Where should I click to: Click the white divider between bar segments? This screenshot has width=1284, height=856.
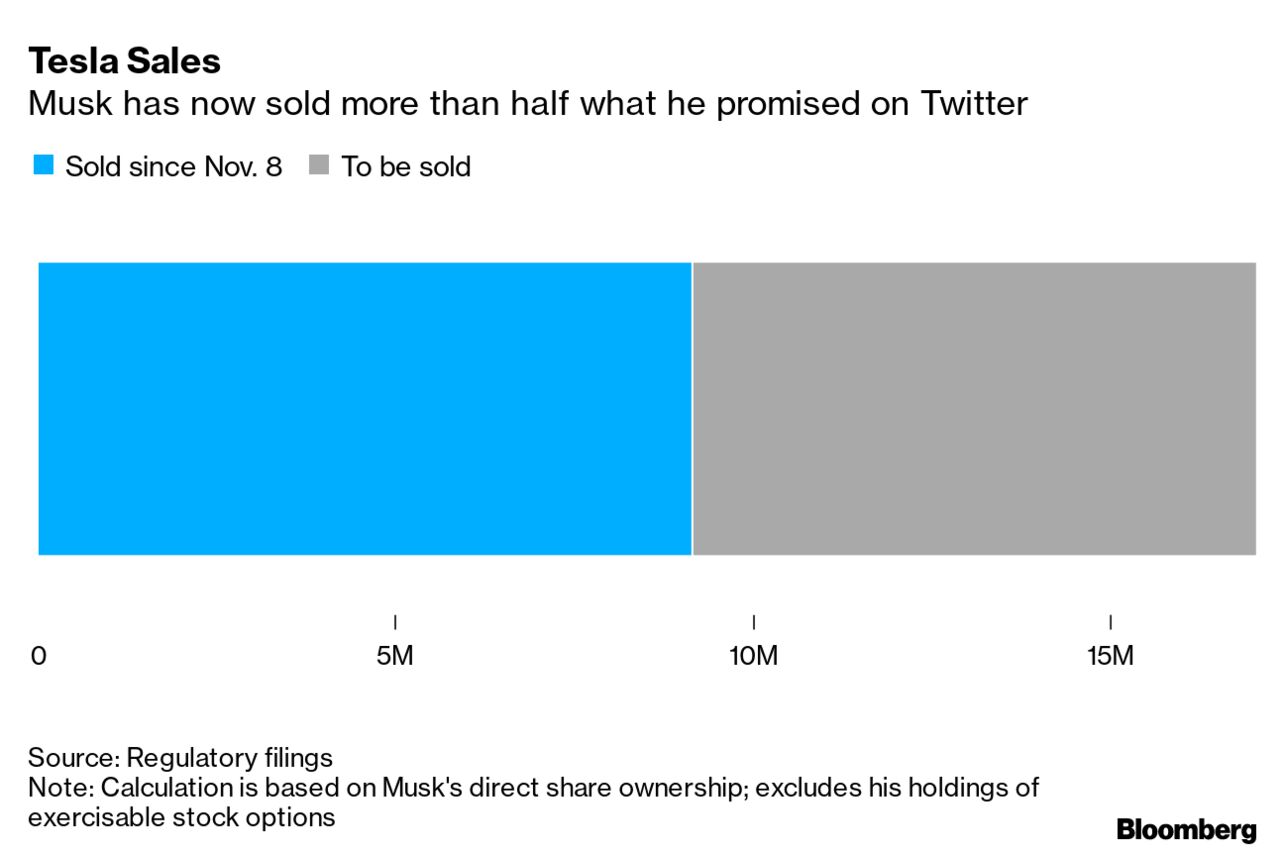(x=692, y=408)
